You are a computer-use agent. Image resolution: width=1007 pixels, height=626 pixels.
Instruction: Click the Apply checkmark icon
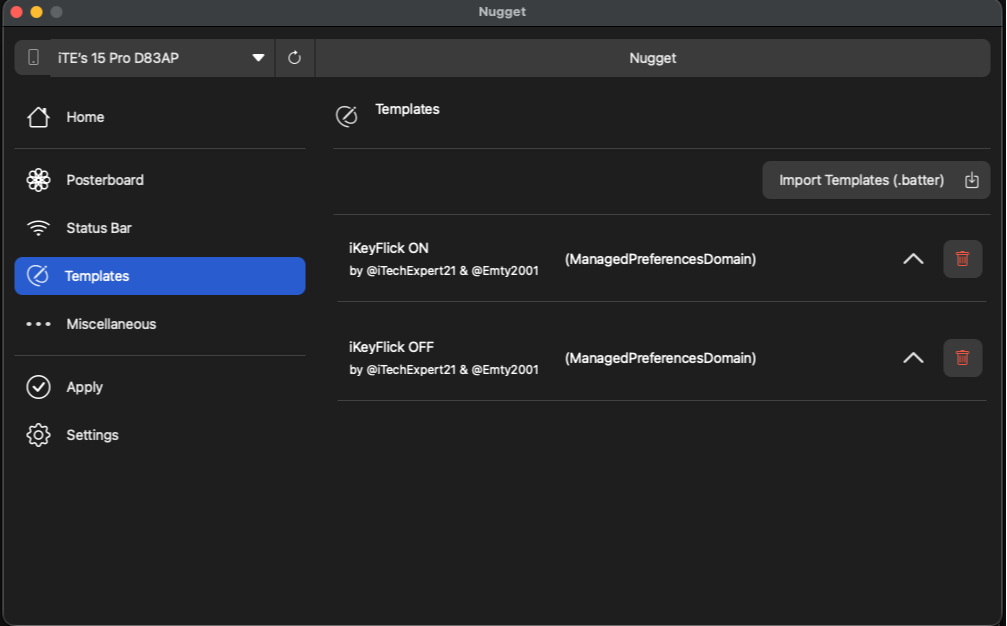pos(38,387)
